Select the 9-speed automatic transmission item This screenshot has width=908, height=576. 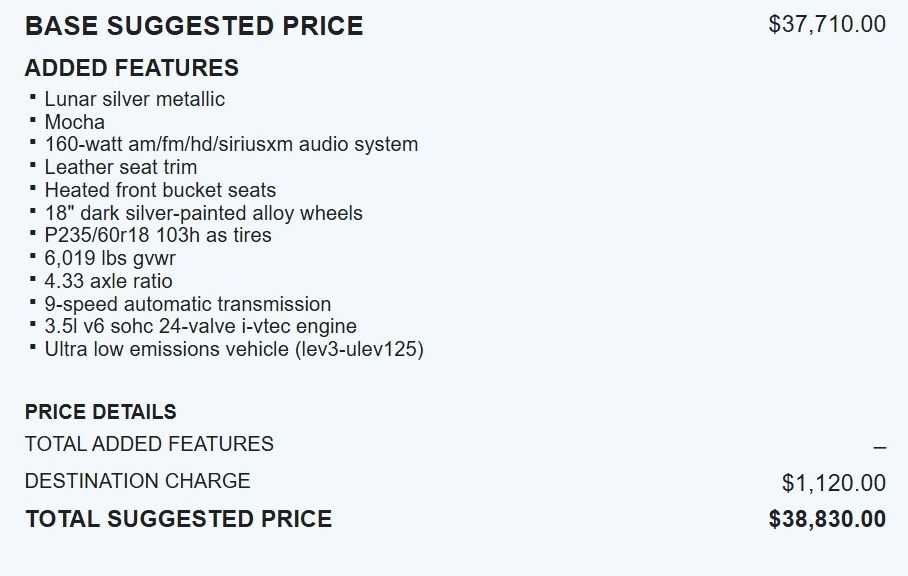[187, 304]
